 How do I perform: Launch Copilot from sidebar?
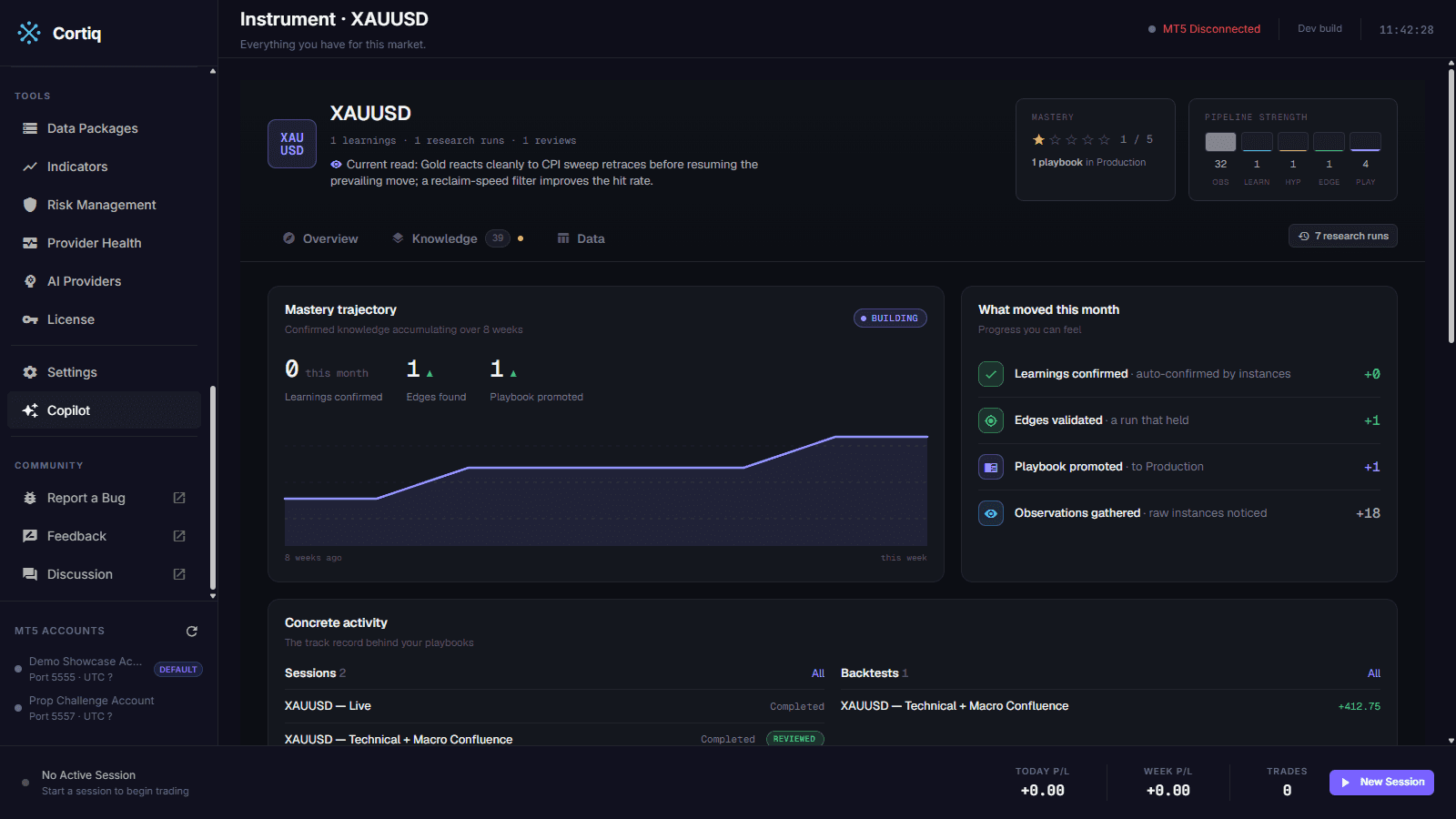[104, 410]
